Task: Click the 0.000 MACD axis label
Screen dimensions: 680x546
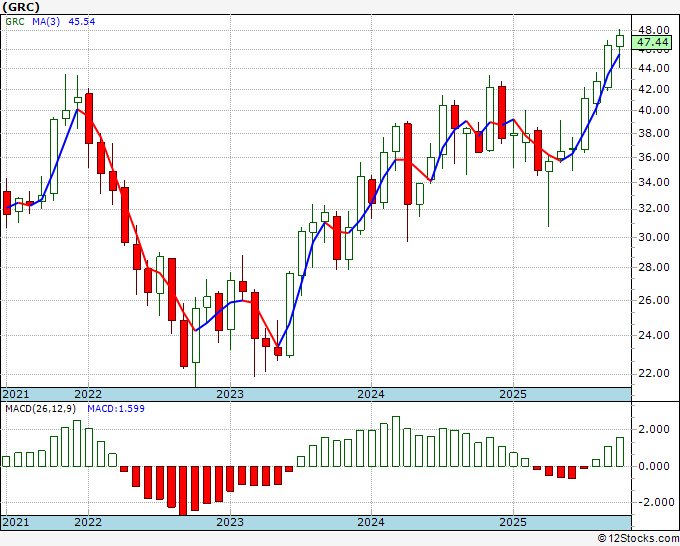Action: [x=655, y=466]
